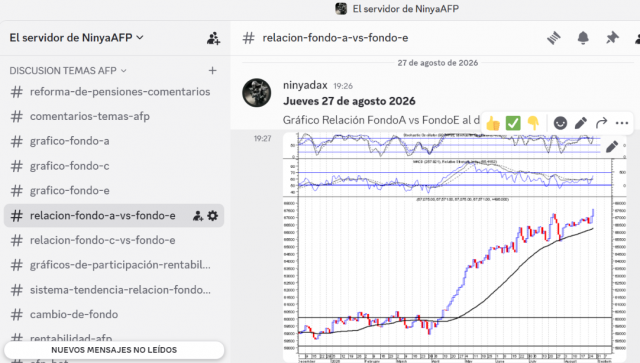Open cambio-de-fondo channel
Image resolution: width=640 pixels, height=363 pixels.
tap(114, 314)
